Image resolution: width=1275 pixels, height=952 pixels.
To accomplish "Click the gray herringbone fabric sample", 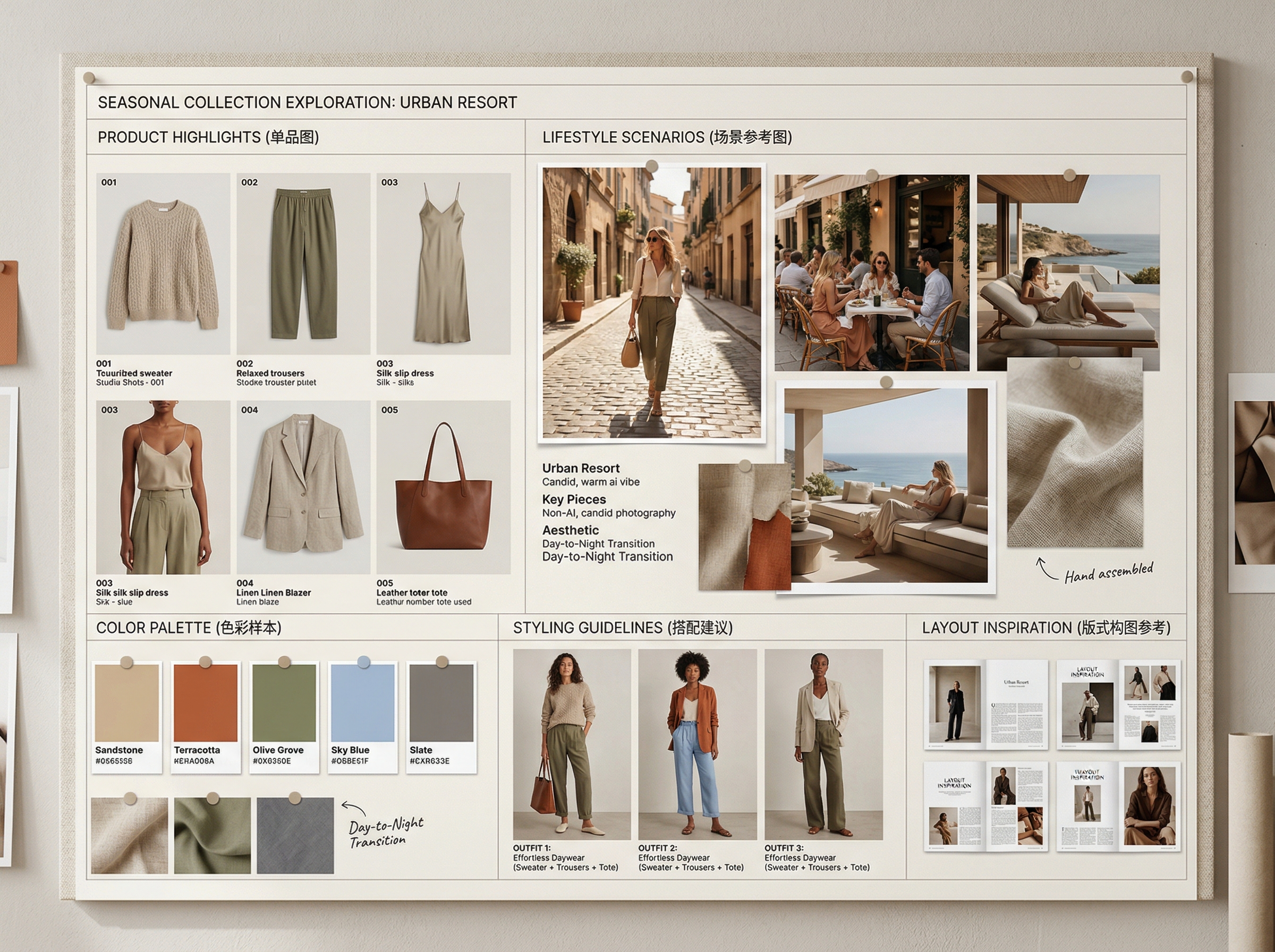I will tap(295, 836).
